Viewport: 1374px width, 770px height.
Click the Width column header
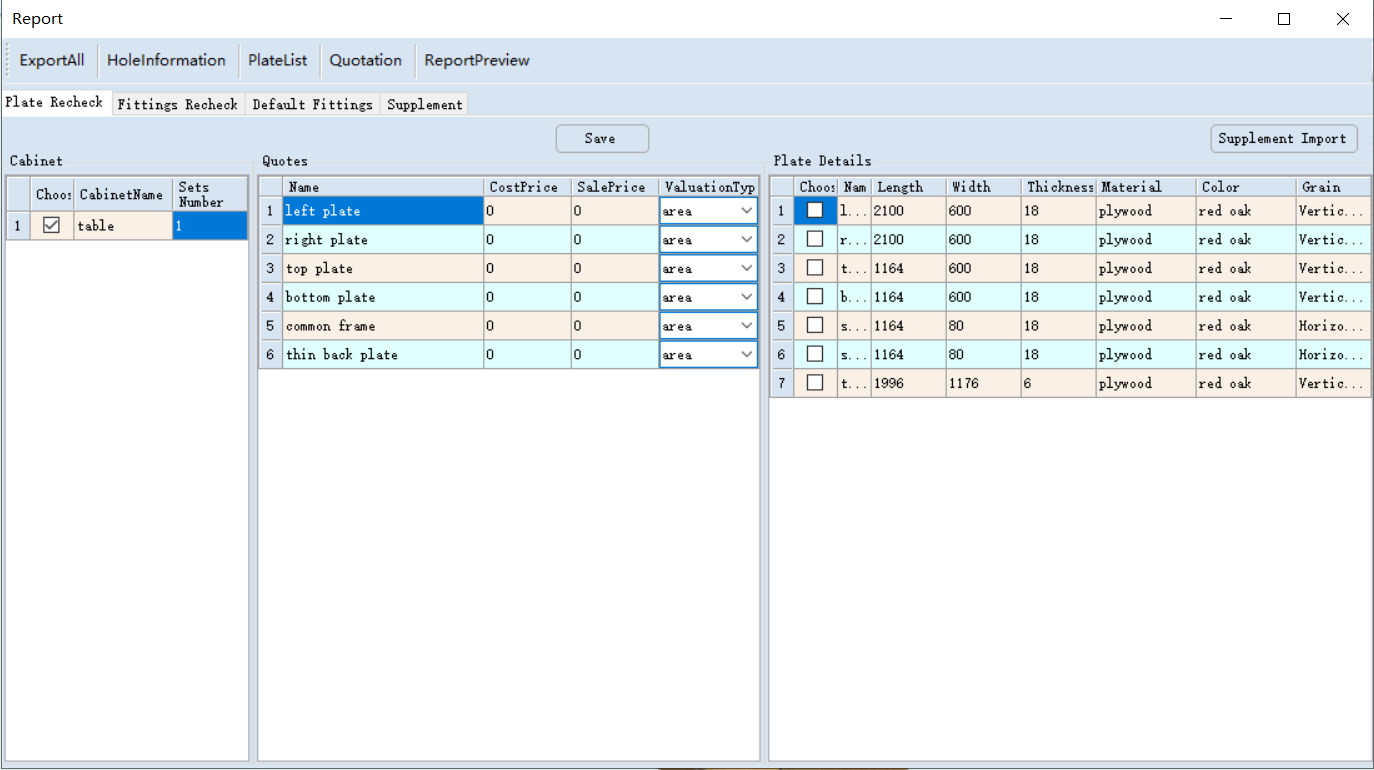[983, 187]
